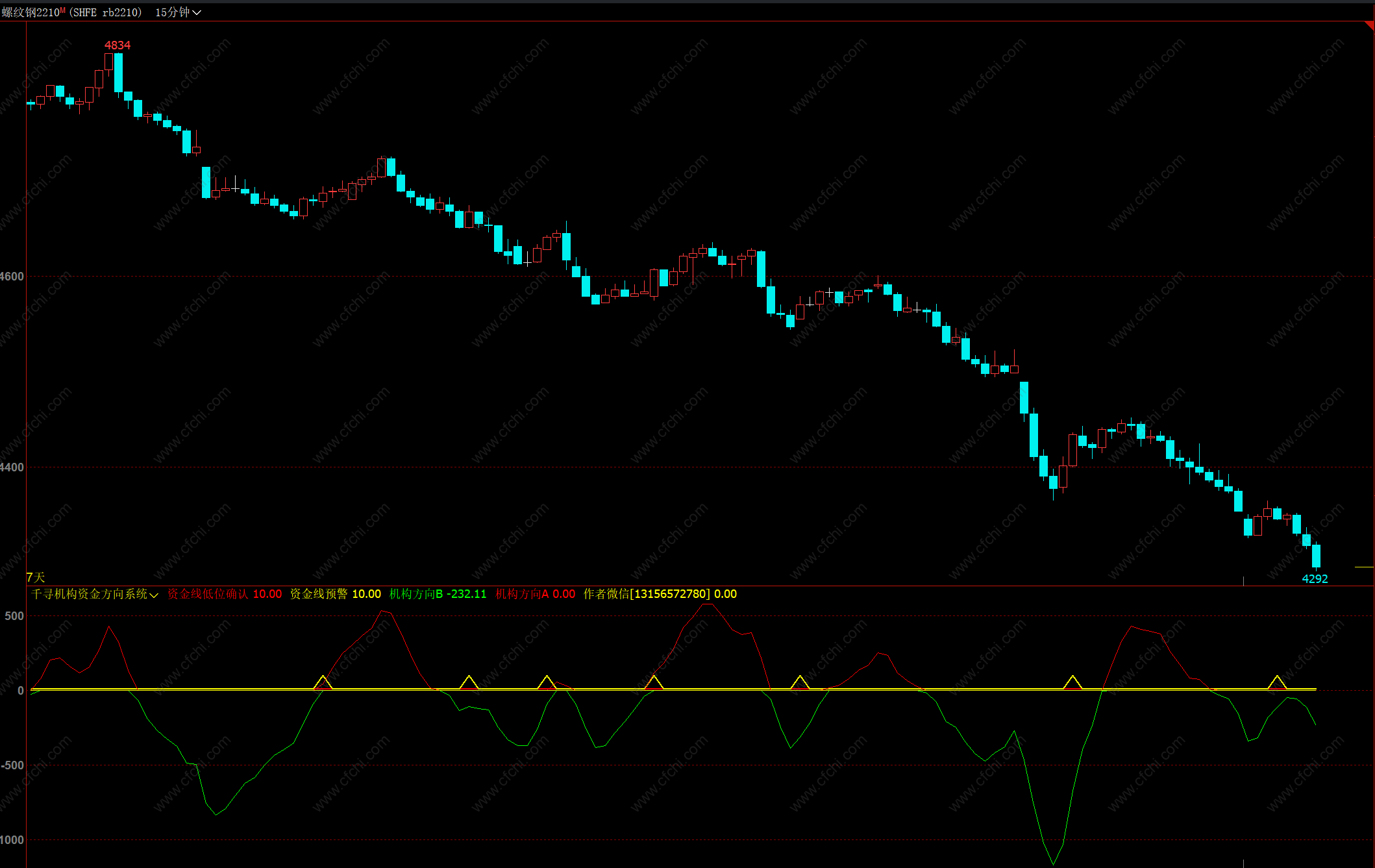
Task: Click the red corner triangle at top right
Action: tap(1370, 25)
